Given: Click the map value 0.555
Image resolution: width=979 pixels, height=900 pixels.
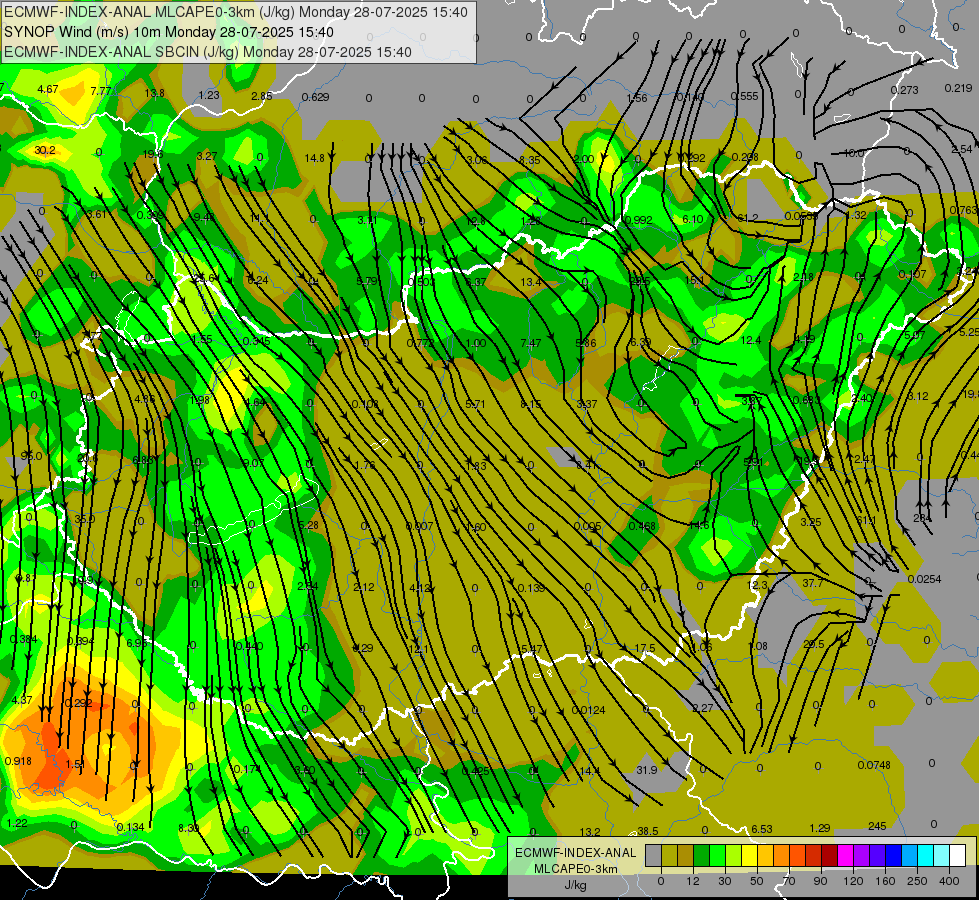Looking at the screenshot, I should tap(745, 96).
